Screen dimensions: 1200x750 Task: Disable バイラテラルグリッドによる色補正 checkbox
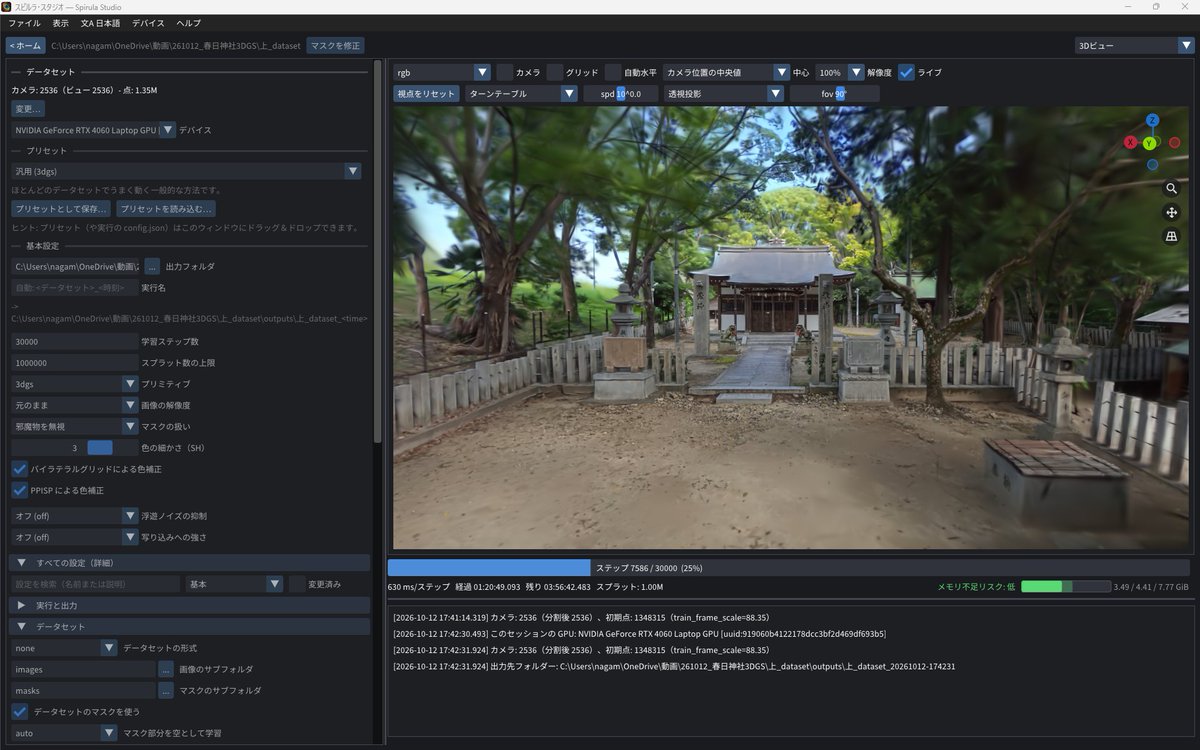click(x=20, y=469)
